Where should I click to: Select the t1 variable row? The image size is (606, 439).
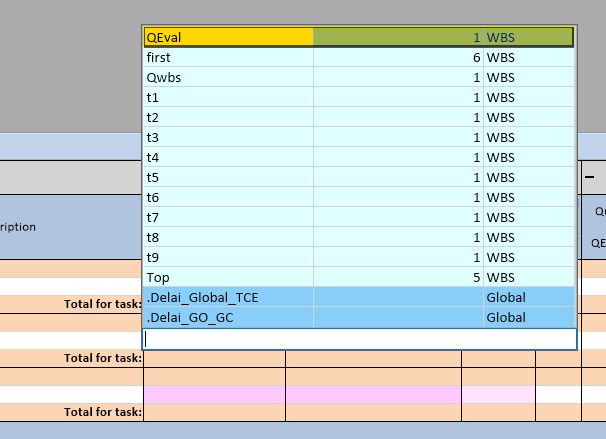(x=228, y=97)
